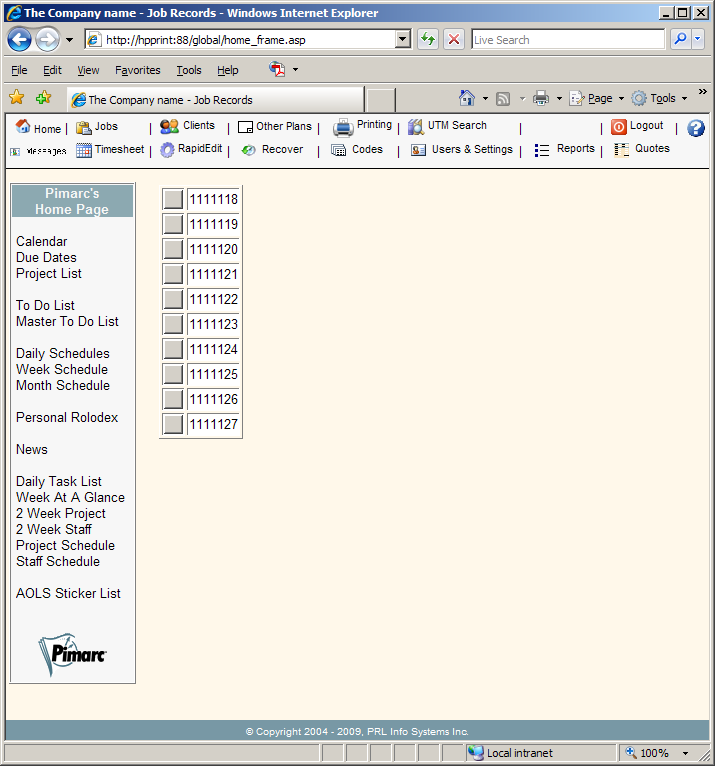715x766 pixels.
Task: Click the Messages icon
Action: coord(15,151)
